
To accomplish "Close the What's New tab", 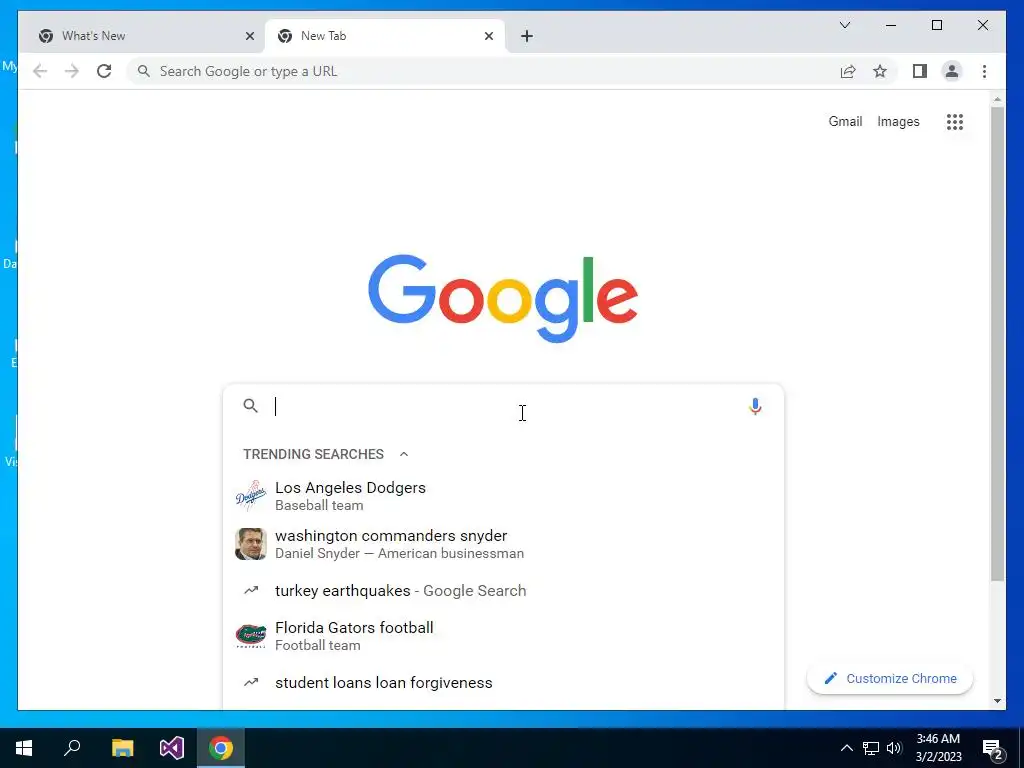I will tap(249, 36).
